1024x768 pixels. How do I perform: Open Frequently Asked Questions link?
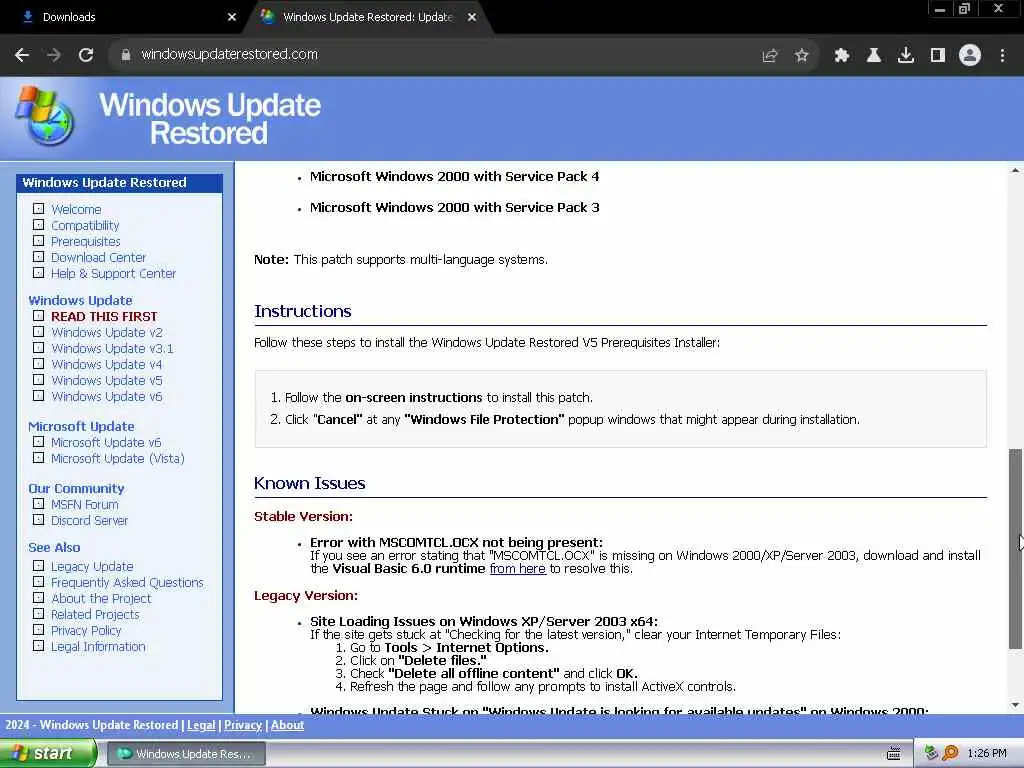127,583
